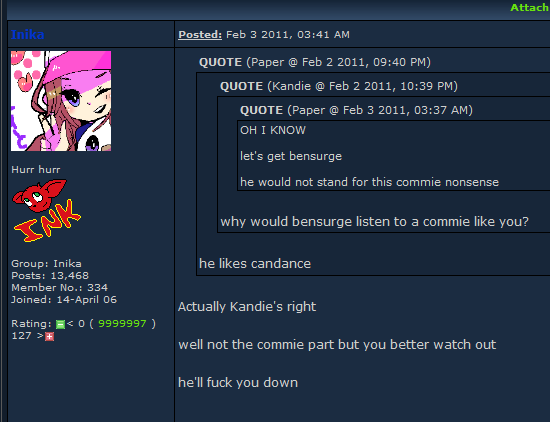Click the green minus rating icon
Image resolution: width=550 pixels, height=422 pixels.
(60, 324)
